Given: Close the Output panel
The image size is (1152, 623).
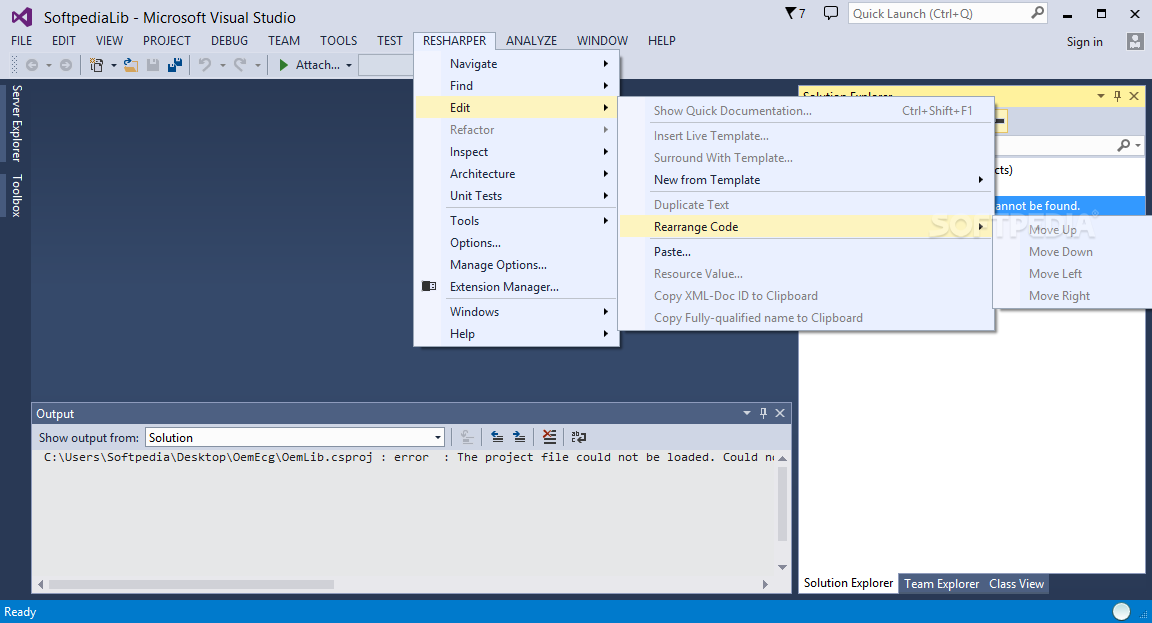Looking at the screenshot, I should pyautogui.click(x=780, y=414).
